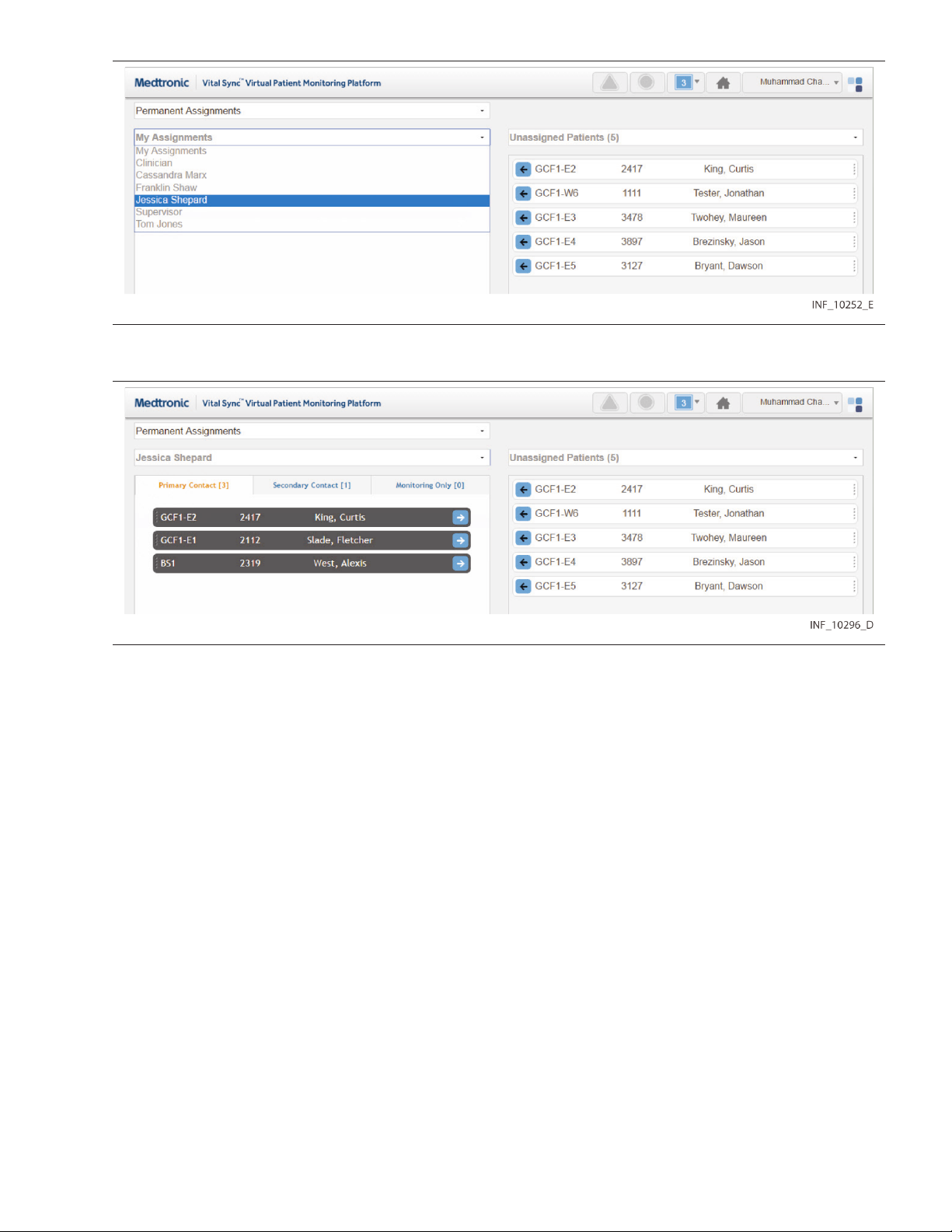Assign Tester, Jonathan using arrow in upper screenshot
Screen dimensions: 952x1232
pyautogui.click(x=524, y=194)
